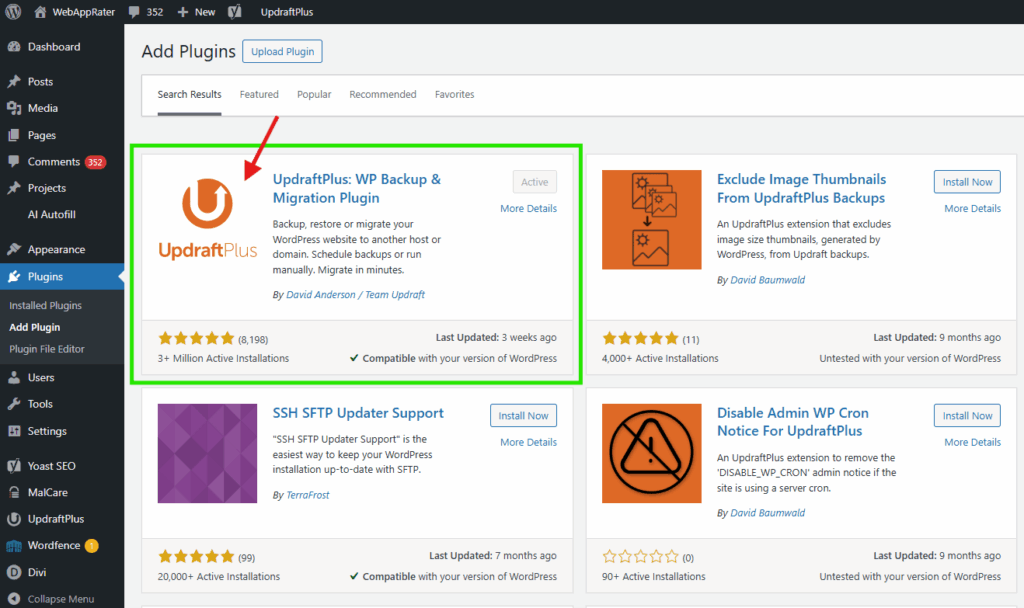Click the David Anderson / Team Updraft author link
The width and height of the screenshot is (1024, 608).
[355, 295]
